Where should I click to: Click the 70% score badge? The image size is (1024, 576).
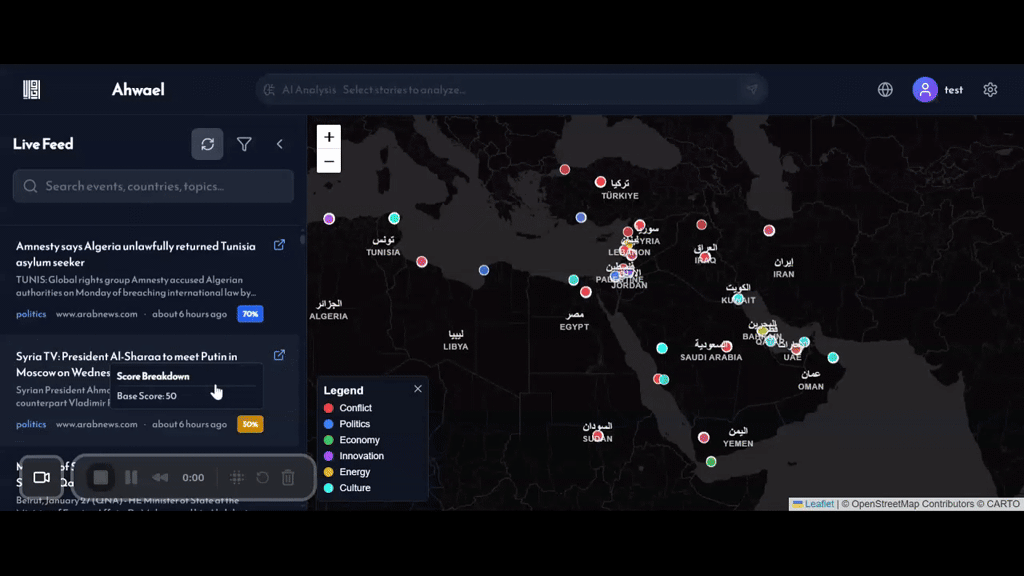pos(250,314)
